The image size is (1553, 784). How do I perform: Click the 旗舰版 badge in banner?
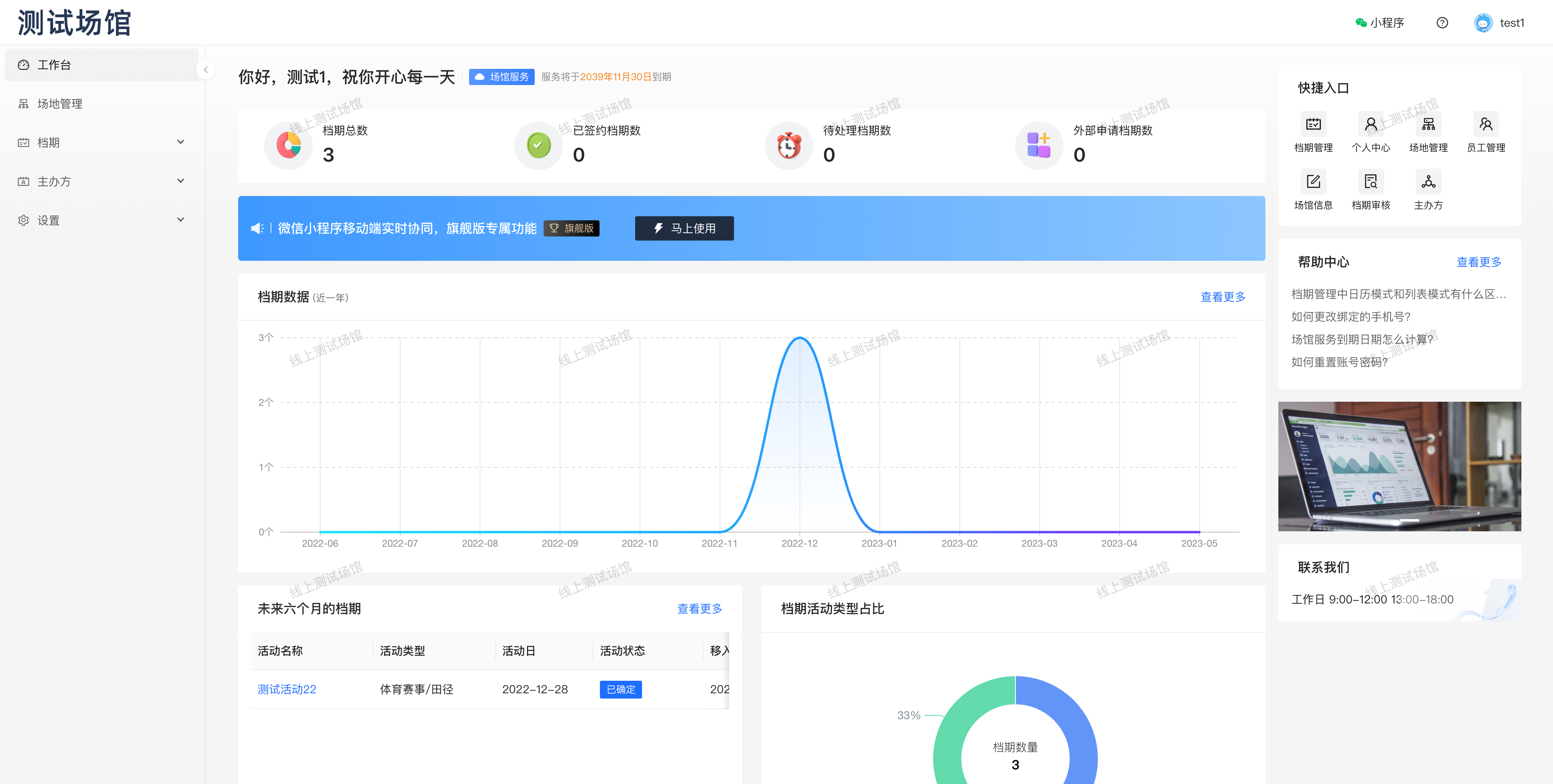[572, 228]
